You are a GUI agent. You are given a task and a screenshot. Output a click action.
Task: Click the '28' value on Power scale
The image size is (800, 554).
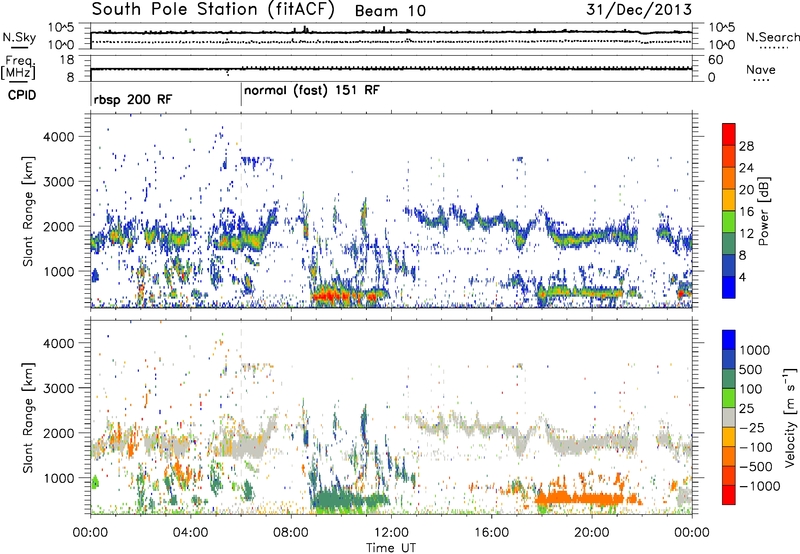746,146
